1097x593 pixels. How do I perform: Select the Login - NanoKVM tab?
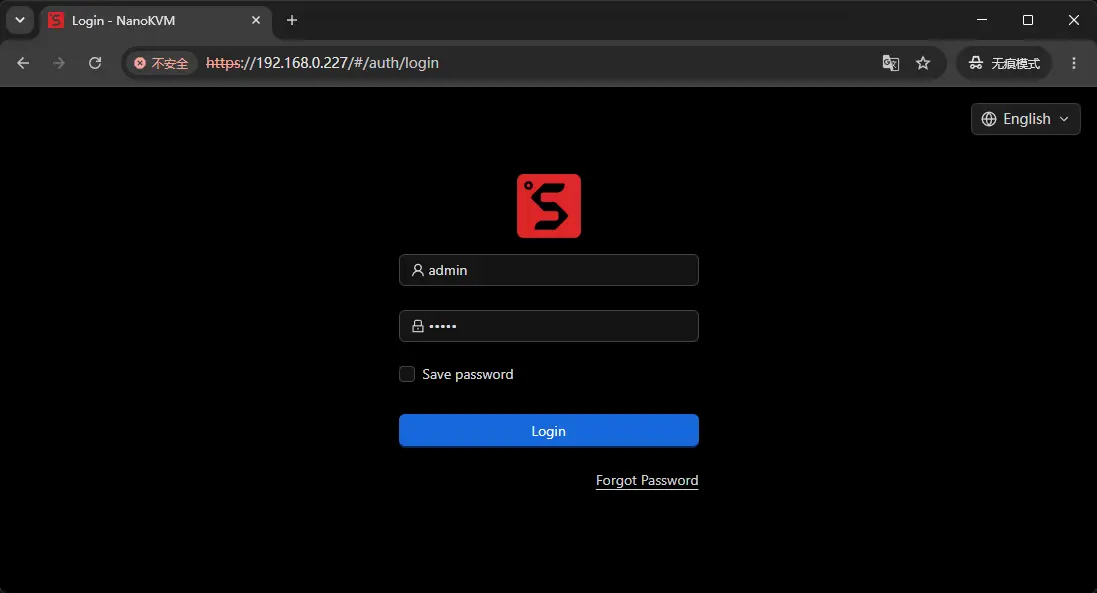click(155, 20)
